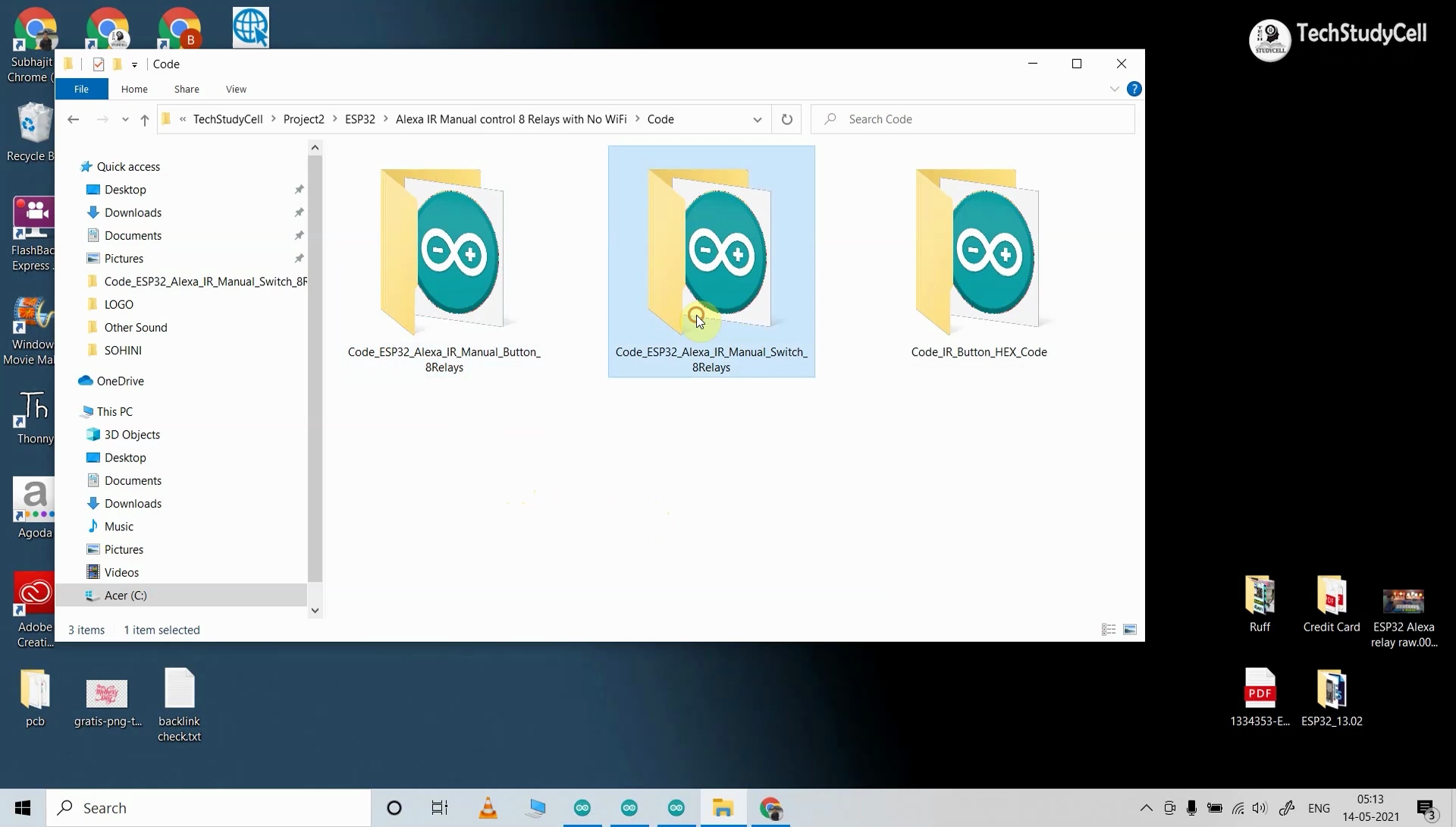Open Chrome from the taskbar
Viewport: 1456px width, 827px height.
[x=770, y=808]
